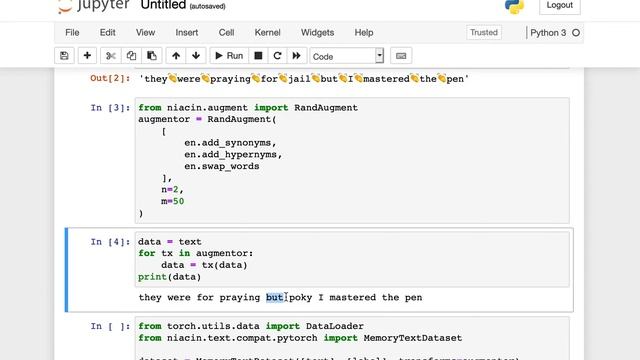Open the command palette keyboard icon
The height and width of the screenshot is (360, 640).
point(401,56)
